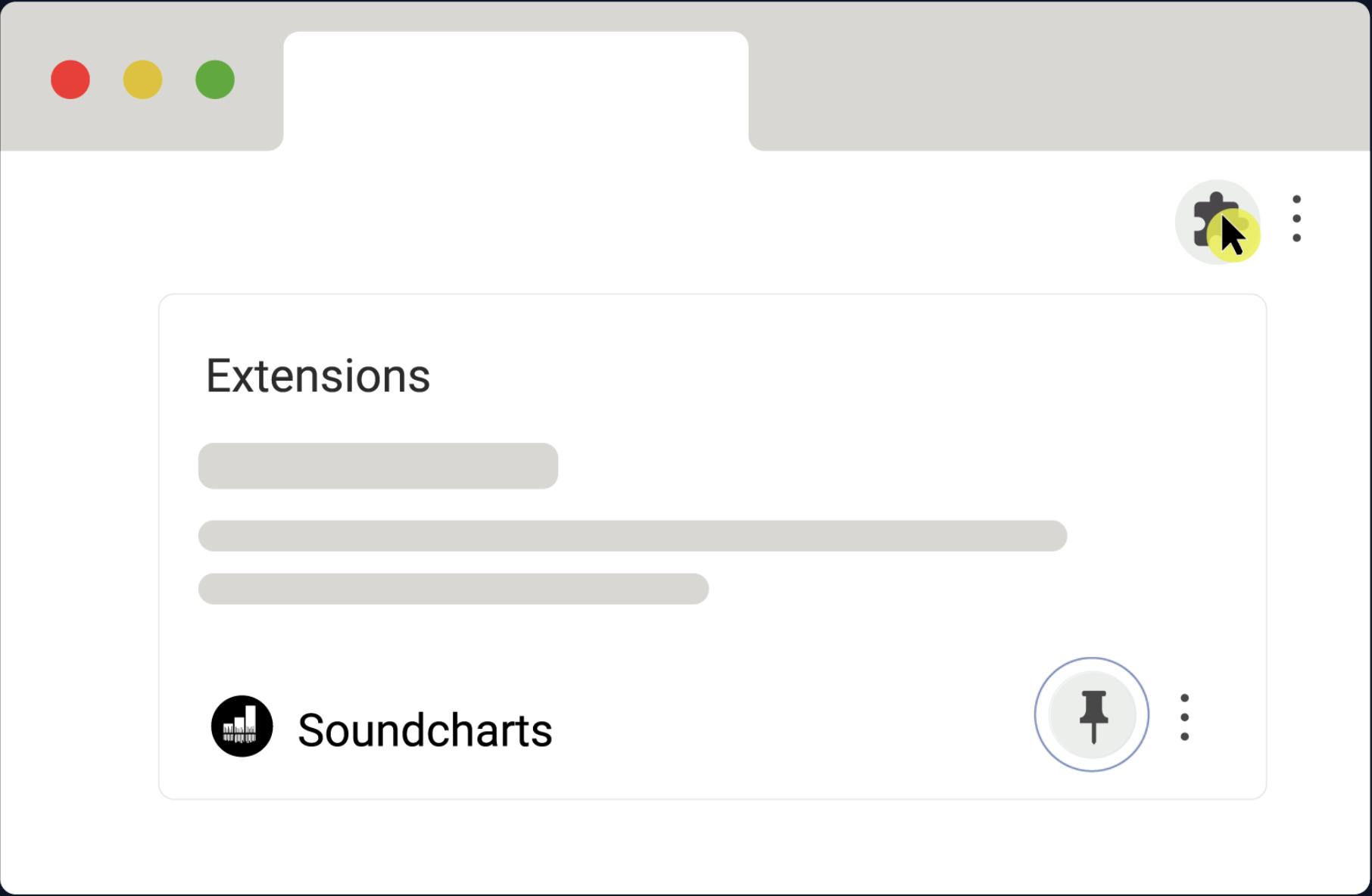This screenshot has width=1372, height=896.
Task: Close the window with red button
Action: tap(70, 79)
